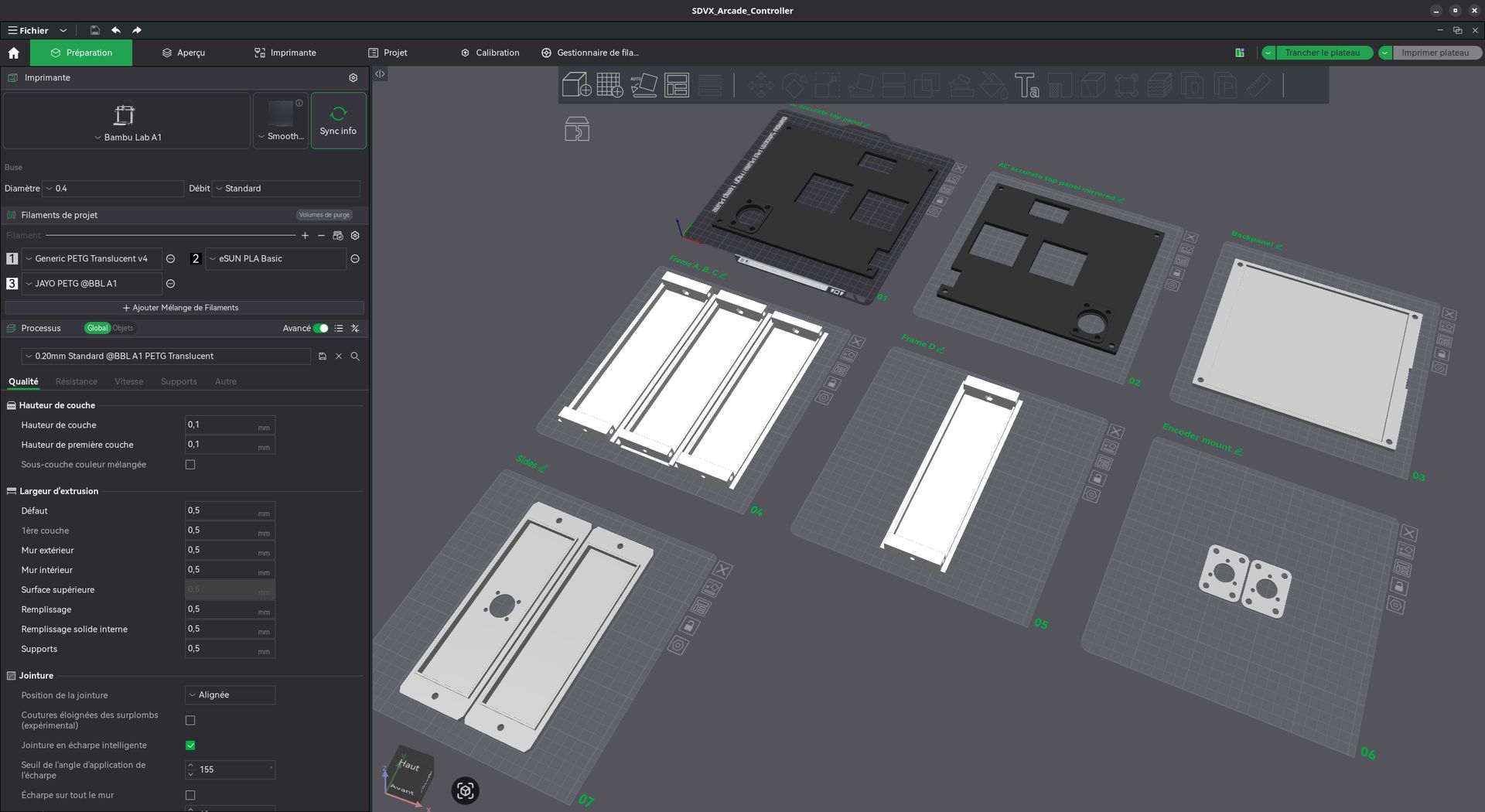Screen dimensions: 1485x812
Task: Click the Auto orient toolbar icon
Action: pyautogui.click(x=643, y=84)
